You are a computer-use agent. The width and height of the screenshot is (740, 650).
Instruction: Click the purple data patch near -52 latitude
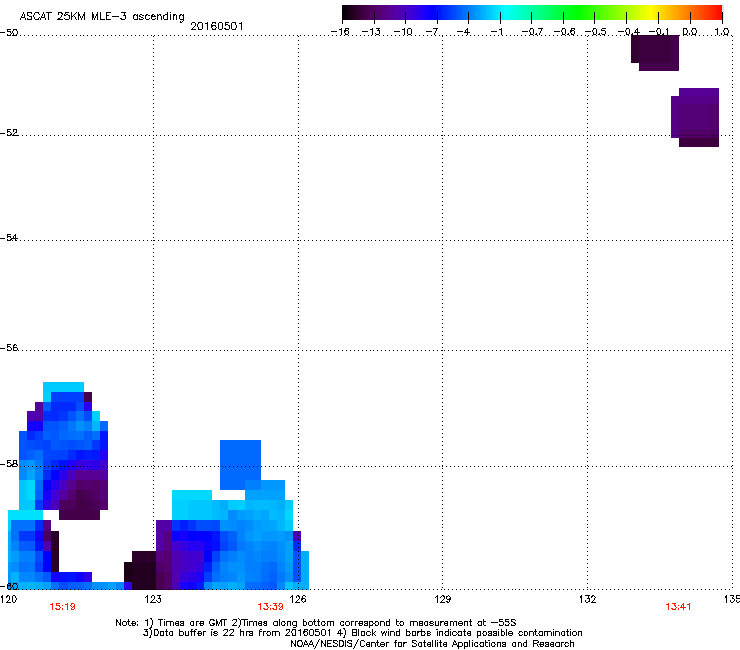coord(695,118)
